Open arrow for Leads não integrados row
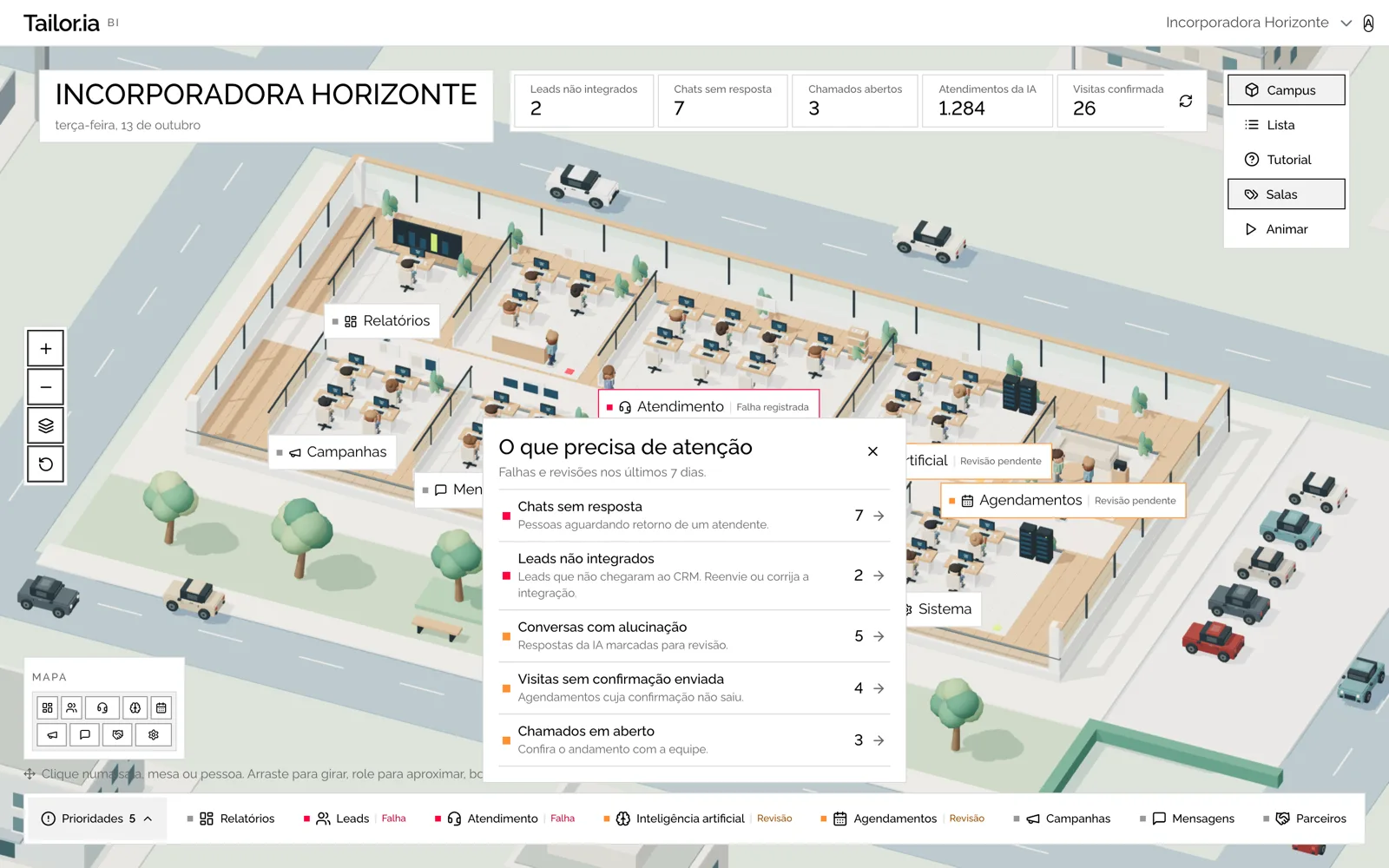 tap(879, 575)
